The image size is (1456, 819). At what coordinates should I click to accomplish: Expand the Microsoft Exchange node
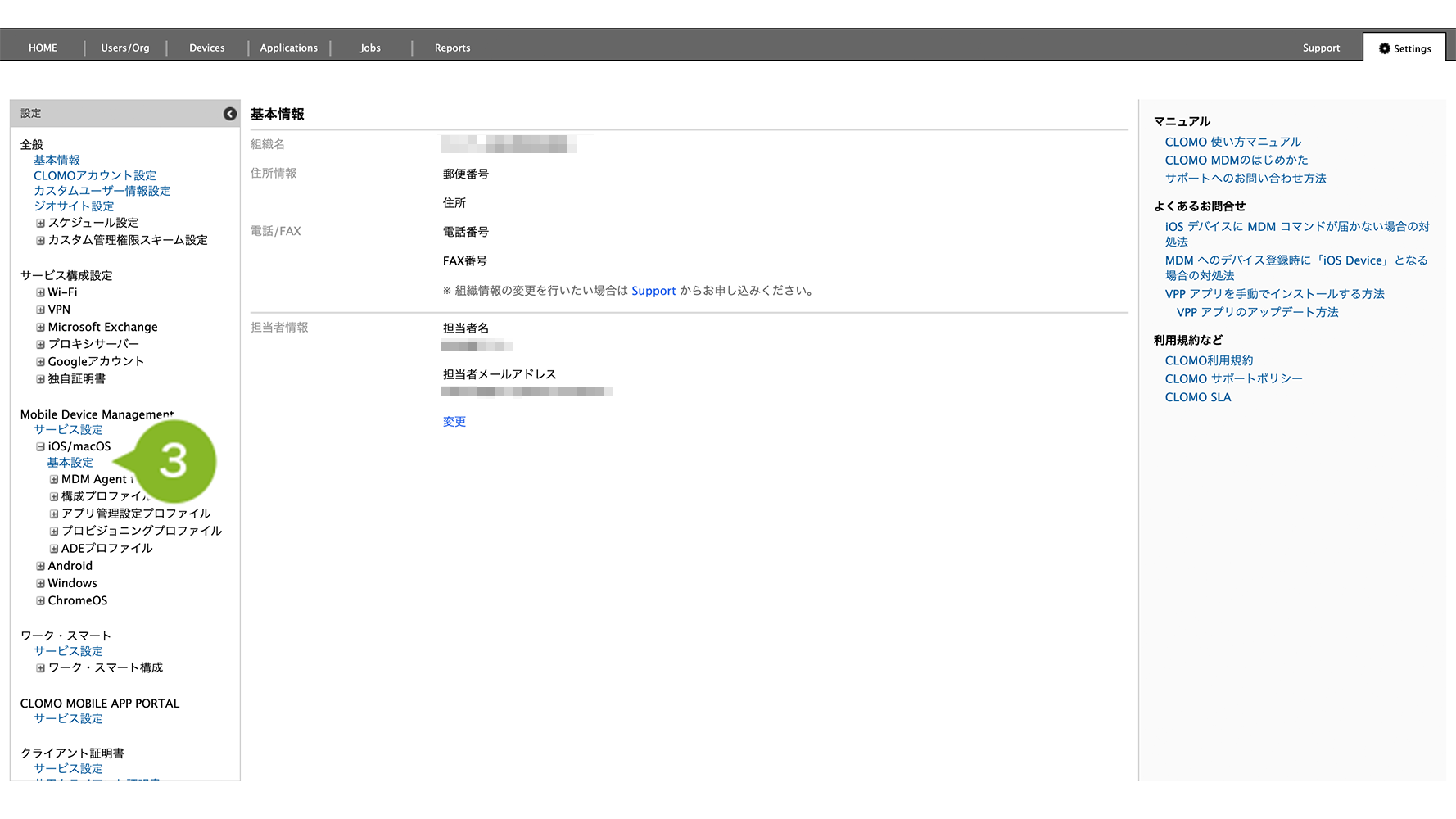coord(40,328)
